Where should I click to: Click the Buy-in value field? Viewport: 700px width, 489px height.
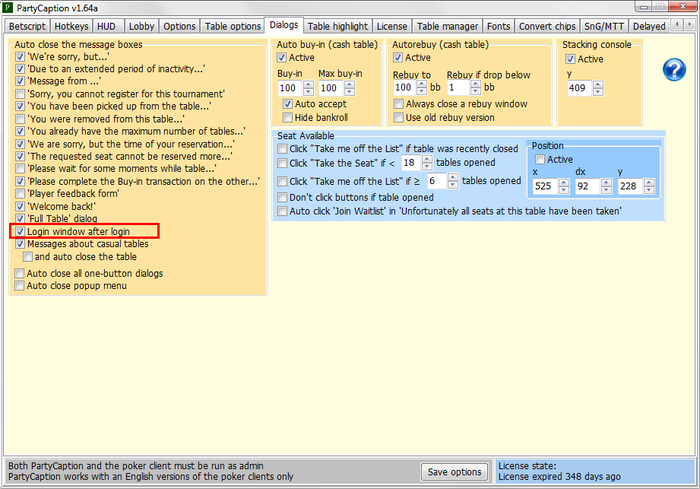290,88
